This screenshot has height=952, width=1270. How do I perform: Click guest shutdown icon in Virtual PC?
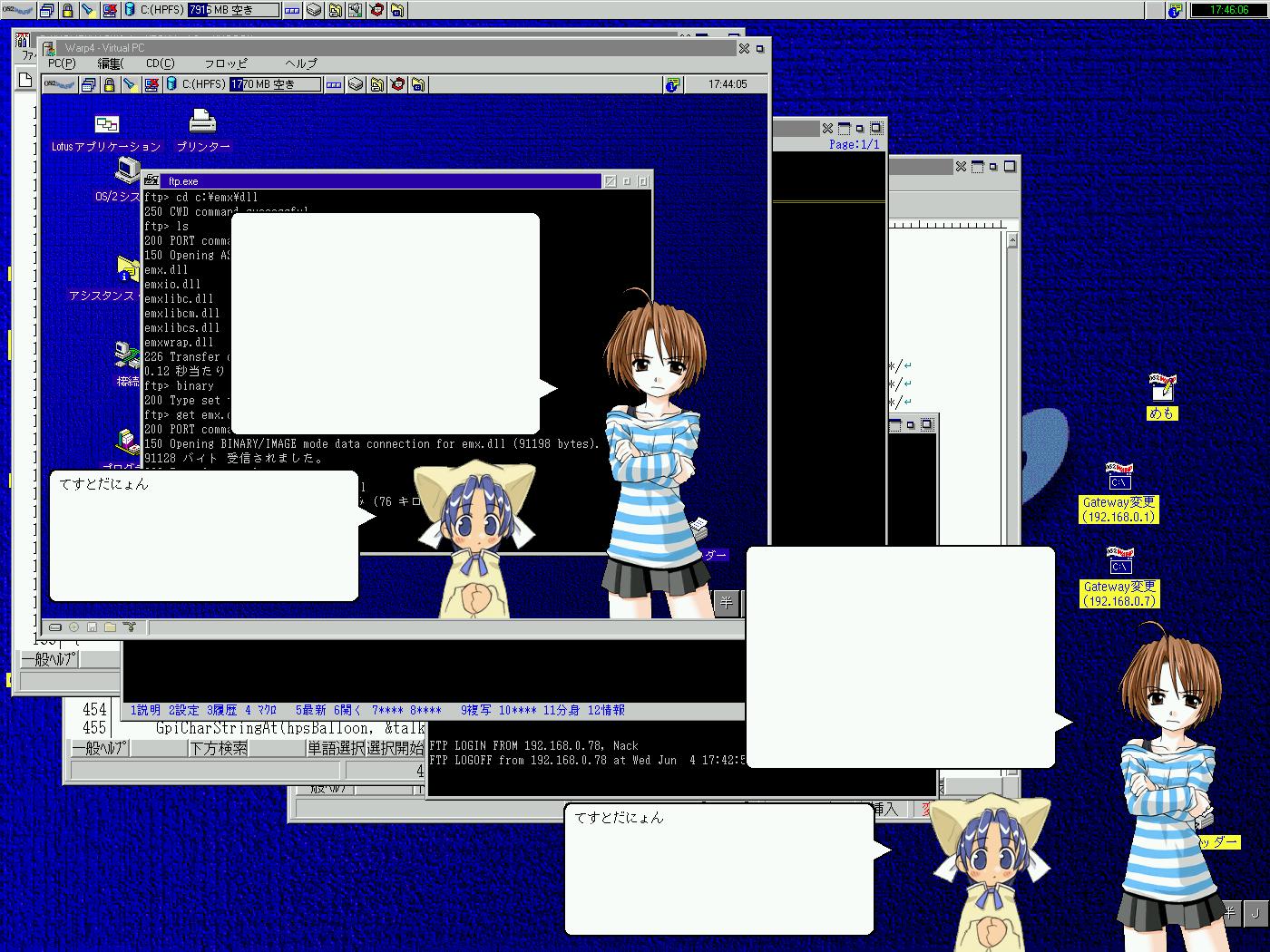tap(151, 84)
